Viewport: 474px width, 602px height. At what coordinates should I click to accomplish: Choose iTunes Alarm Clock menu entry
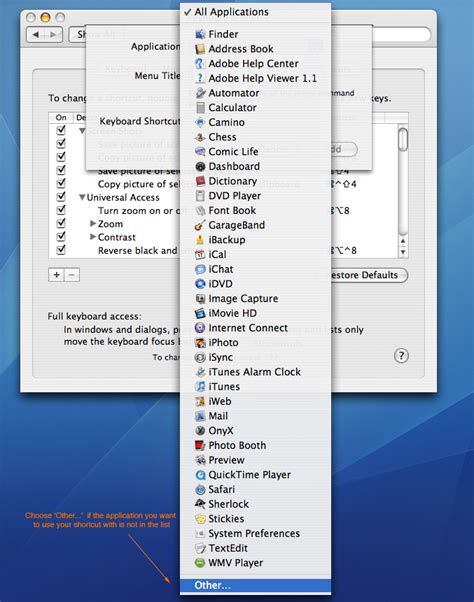(255, 372)
